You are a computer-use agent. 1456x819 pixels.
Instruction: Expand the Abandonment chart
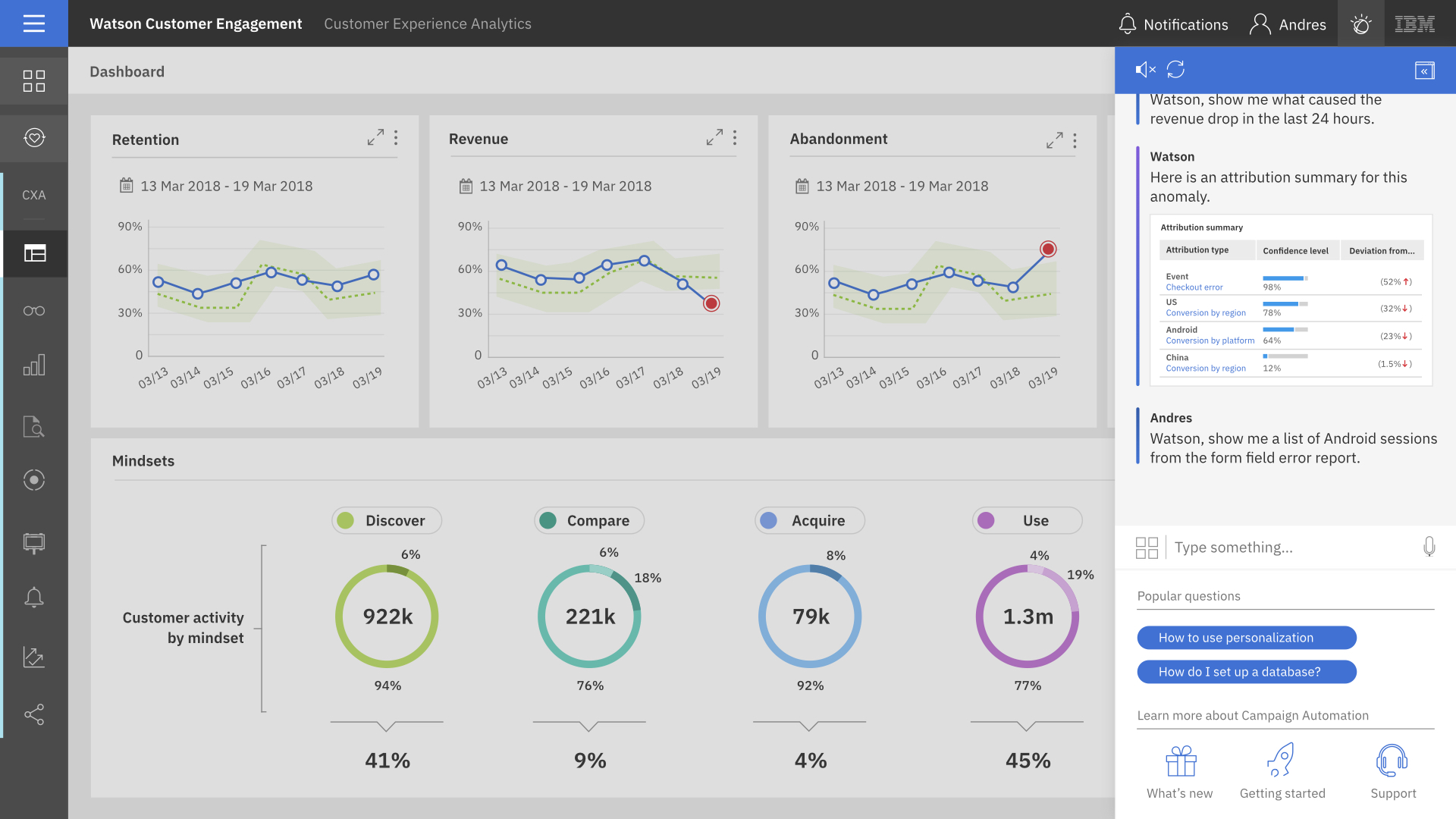coord(1054,140)
